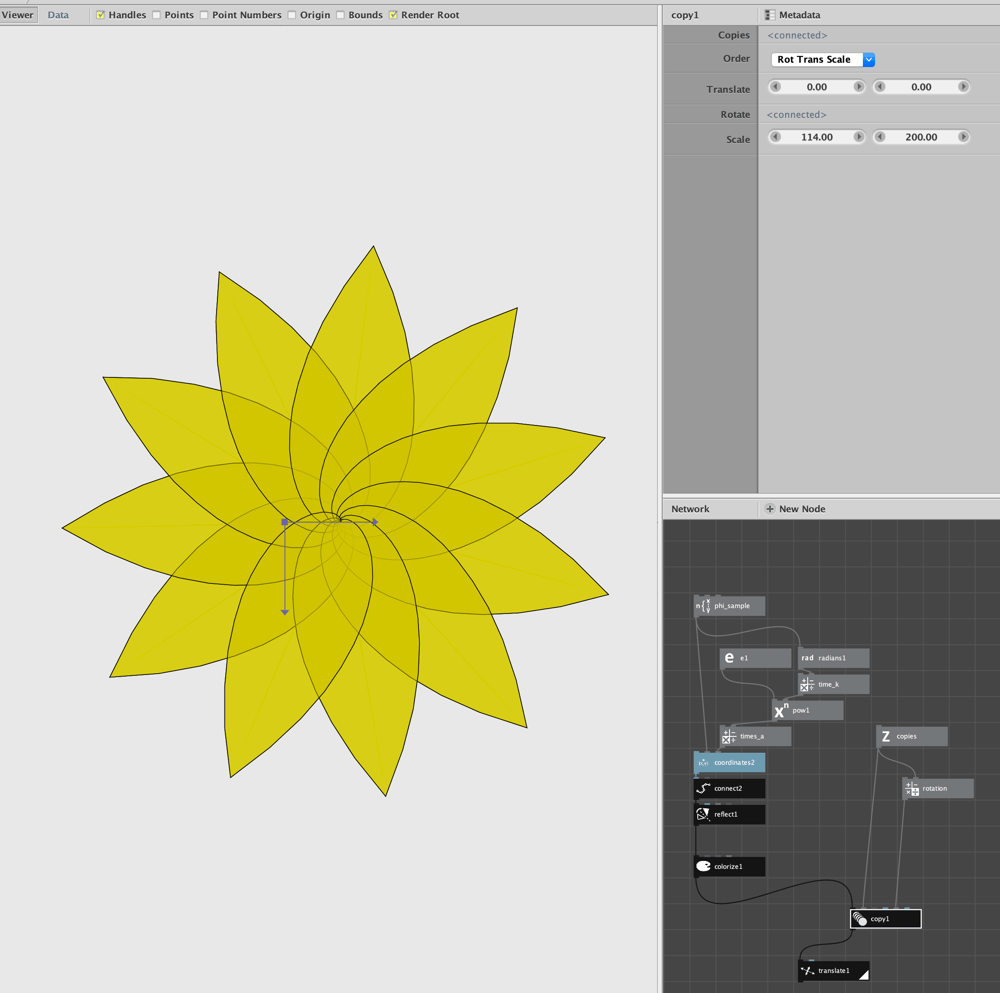Screen dimensions: 1000x993
Task: Enable the Points checkbox
Action: click(x=156, y=15)
